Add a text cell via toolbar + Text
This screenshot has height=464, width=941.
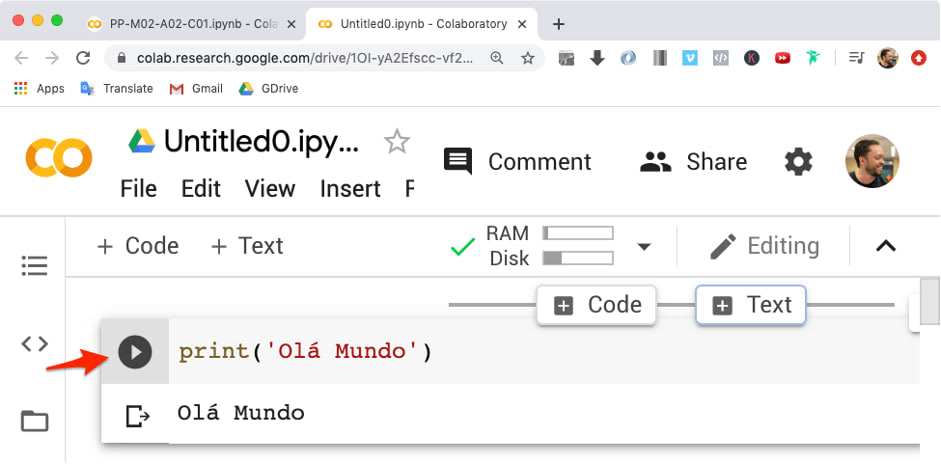(x=247, y=246)
